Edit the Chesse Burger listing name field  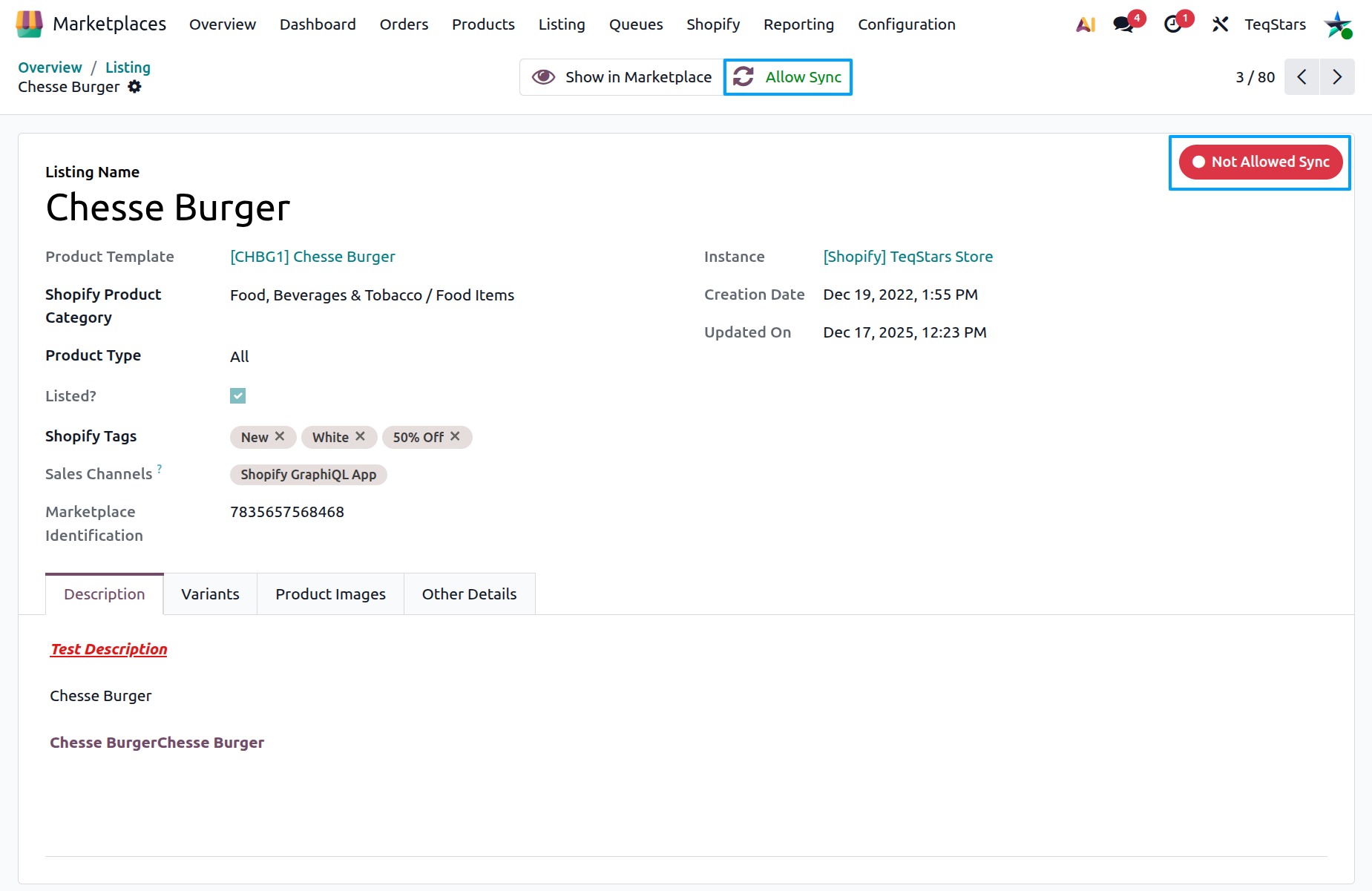click(168, 208)
